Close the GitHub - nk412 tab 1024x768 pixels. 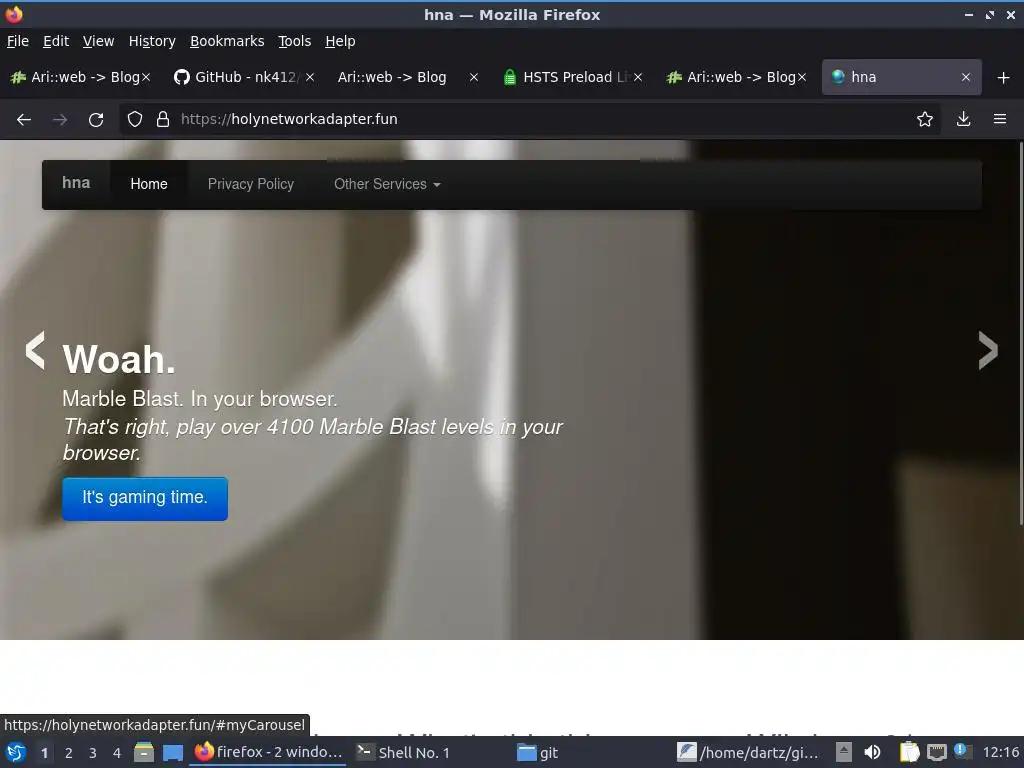click(310, 77)
